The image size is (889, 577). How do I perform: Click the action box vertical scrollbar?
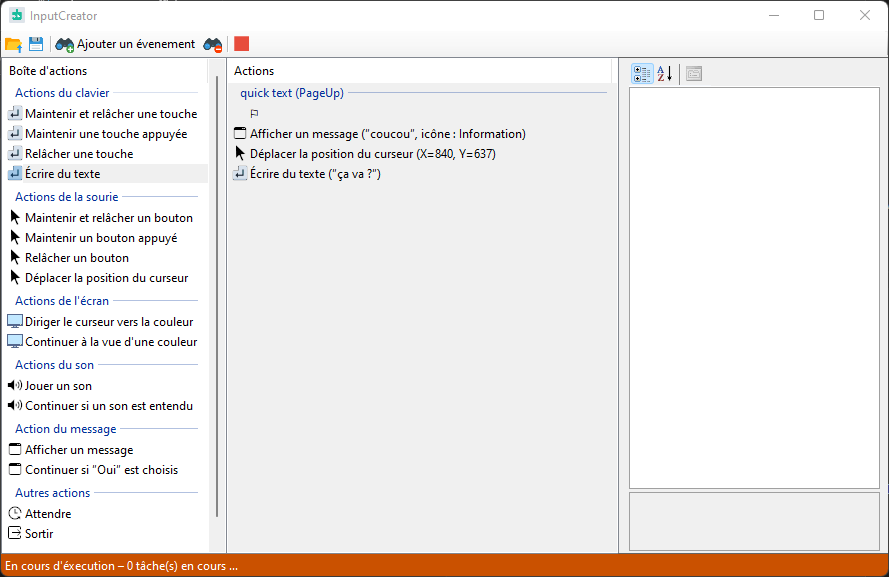coord(217,300)
